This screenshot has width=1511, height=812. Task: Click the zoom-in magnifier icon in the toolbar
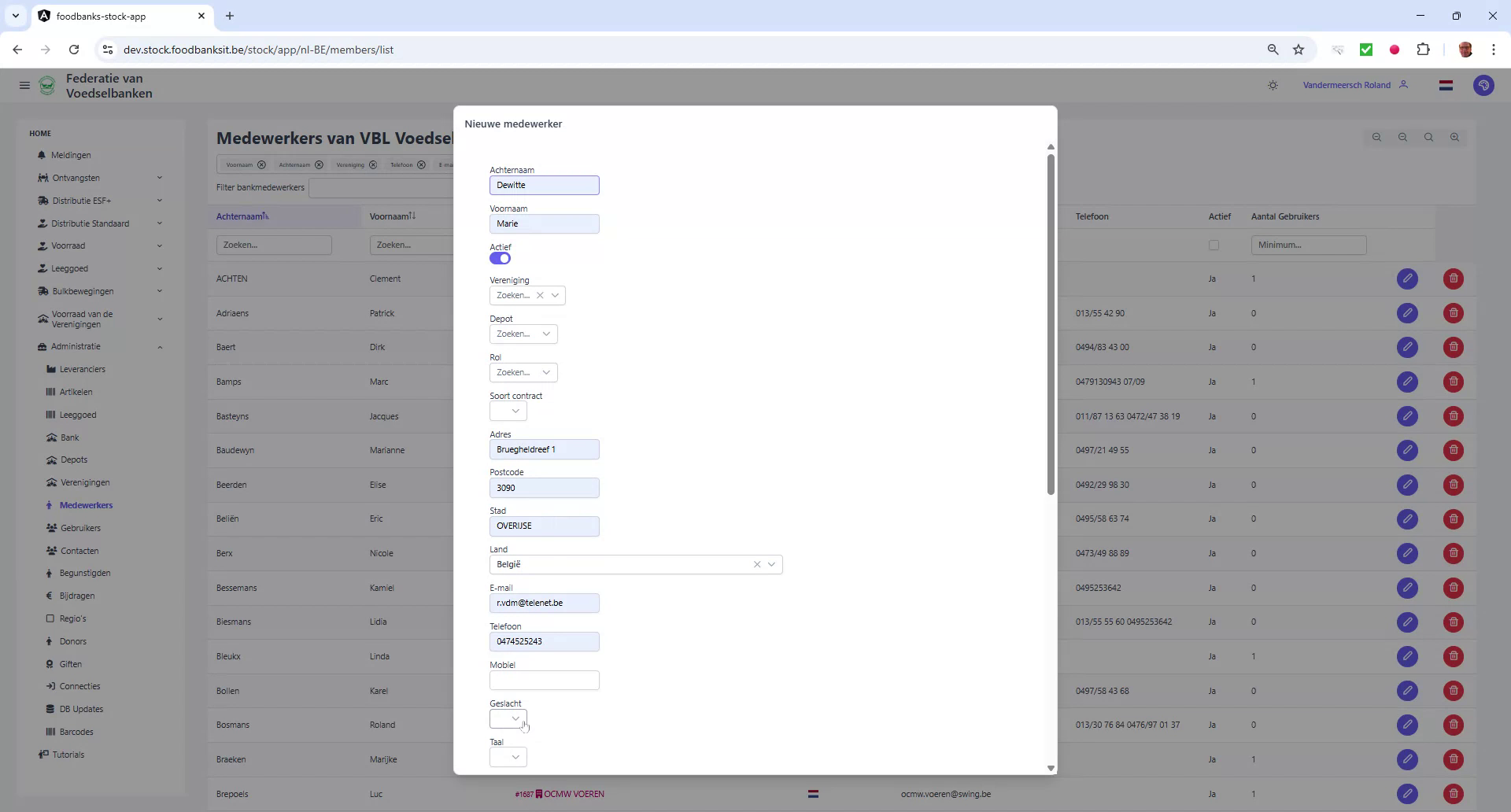[1454, 137]
